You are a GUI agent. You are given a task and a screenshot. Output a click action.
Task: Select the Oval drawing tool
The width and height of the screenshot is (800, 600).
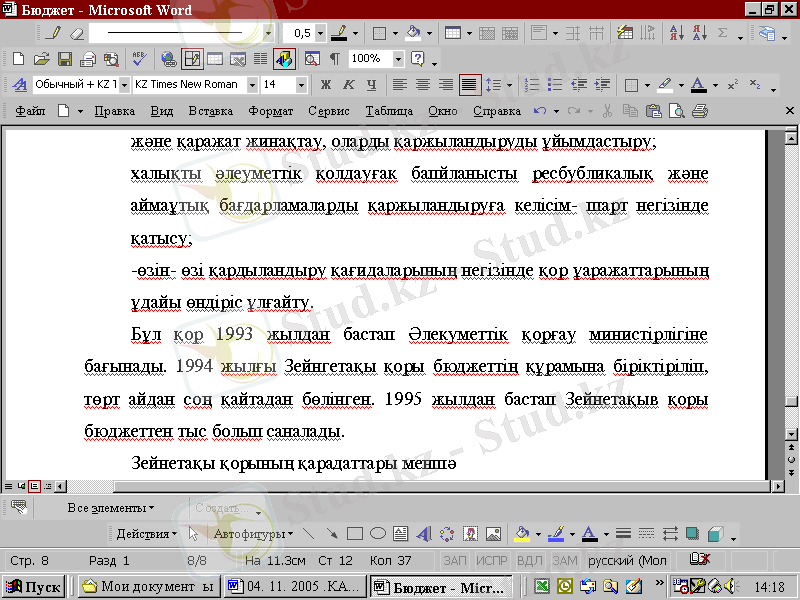click(378, 533)
